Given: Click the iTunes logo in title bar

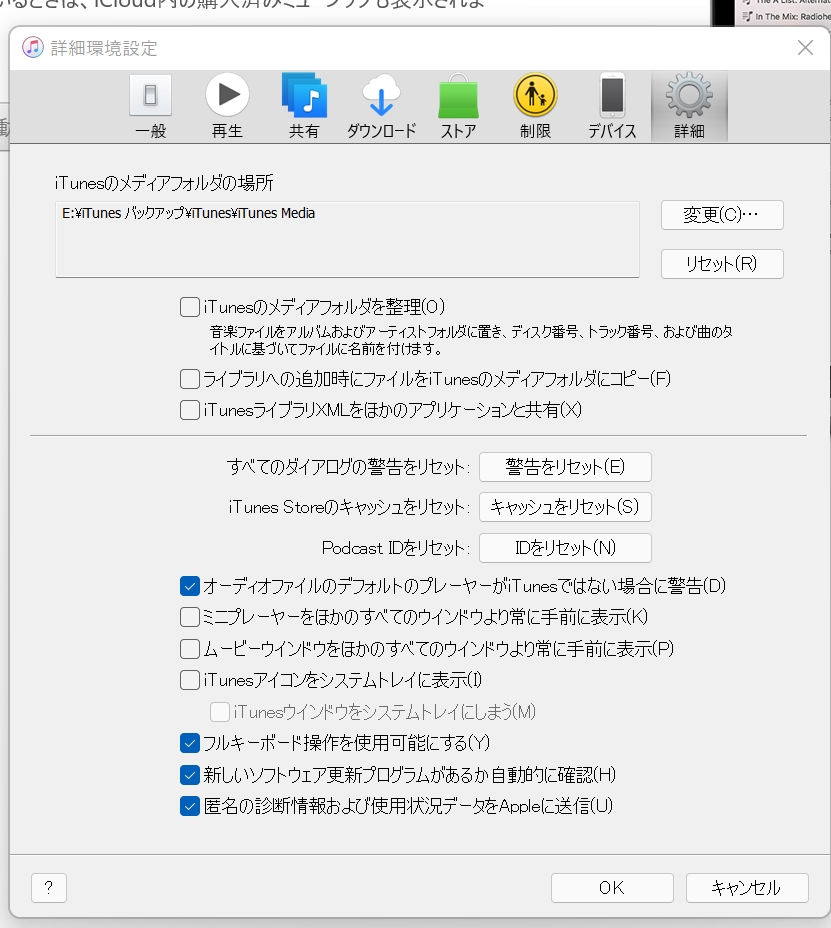Looking at the screenshot, I should tap(33, 47).
